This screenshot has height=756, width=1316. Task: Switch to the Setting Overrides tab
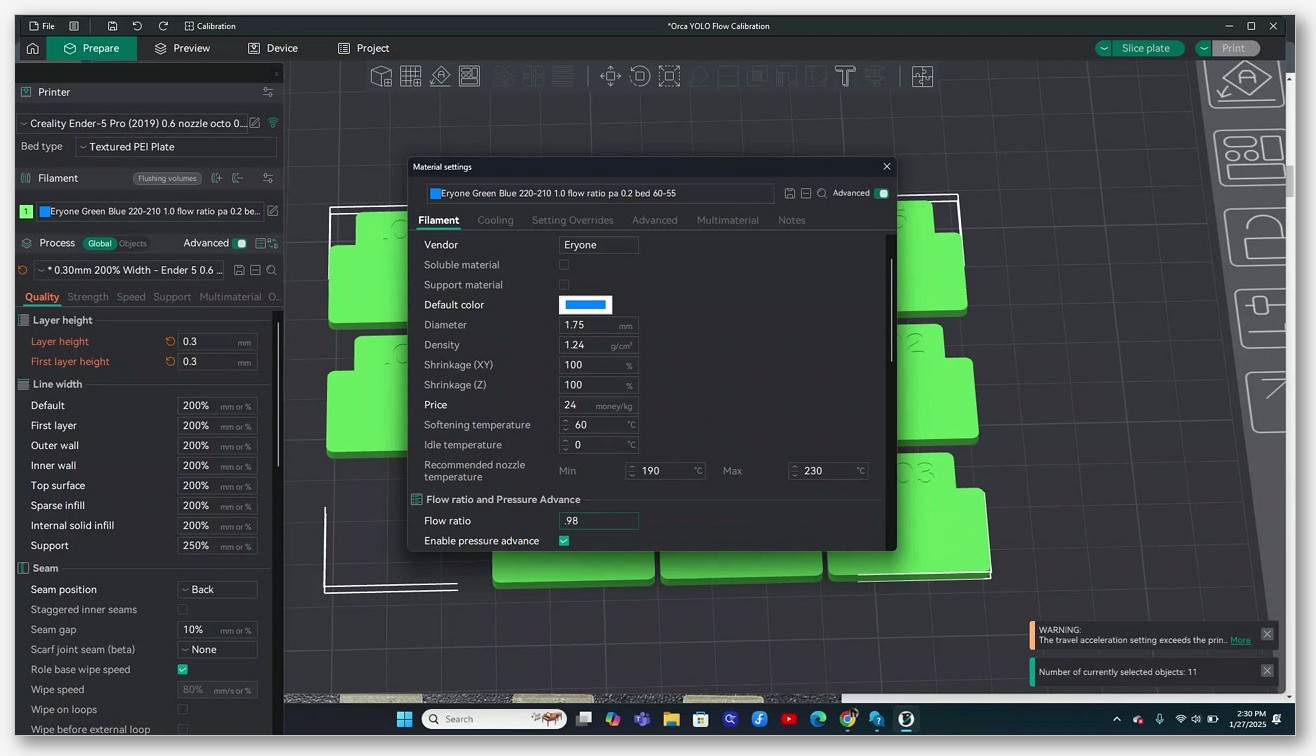pyautogui.click(x=573, y=220)
